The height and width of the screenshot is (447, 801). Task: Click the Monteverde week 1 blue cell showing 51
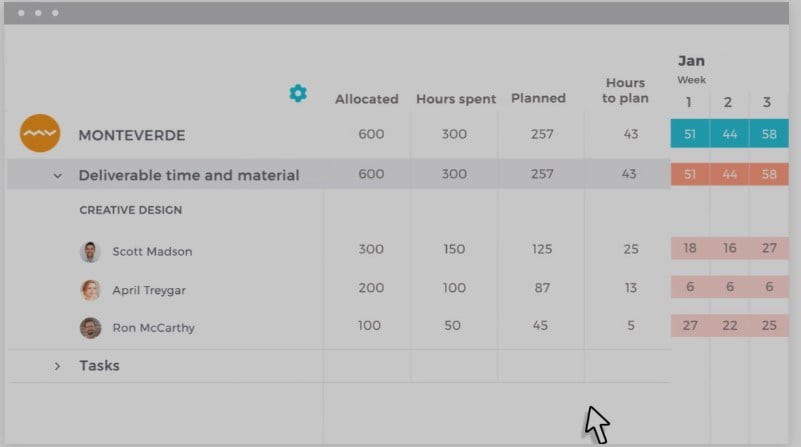pyautogui.click(x=690, y=133)
